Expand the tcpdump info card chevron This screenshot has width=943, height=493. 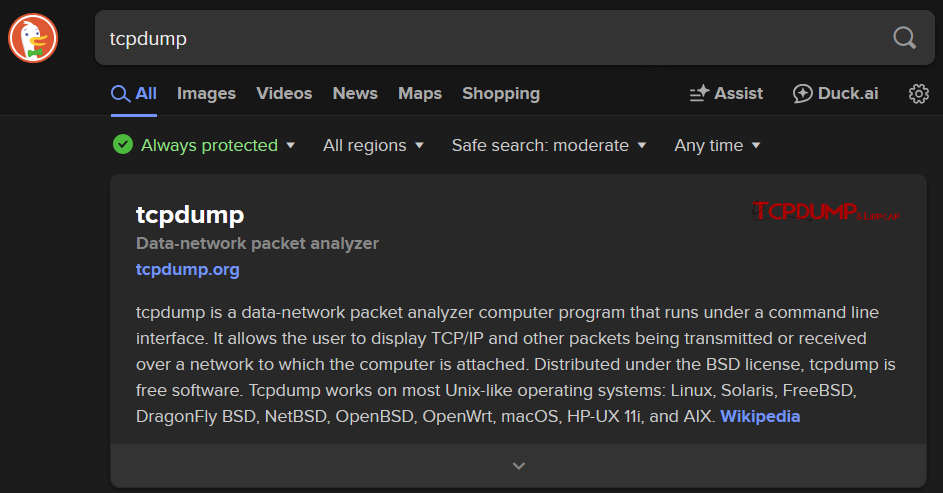point(518,466)
